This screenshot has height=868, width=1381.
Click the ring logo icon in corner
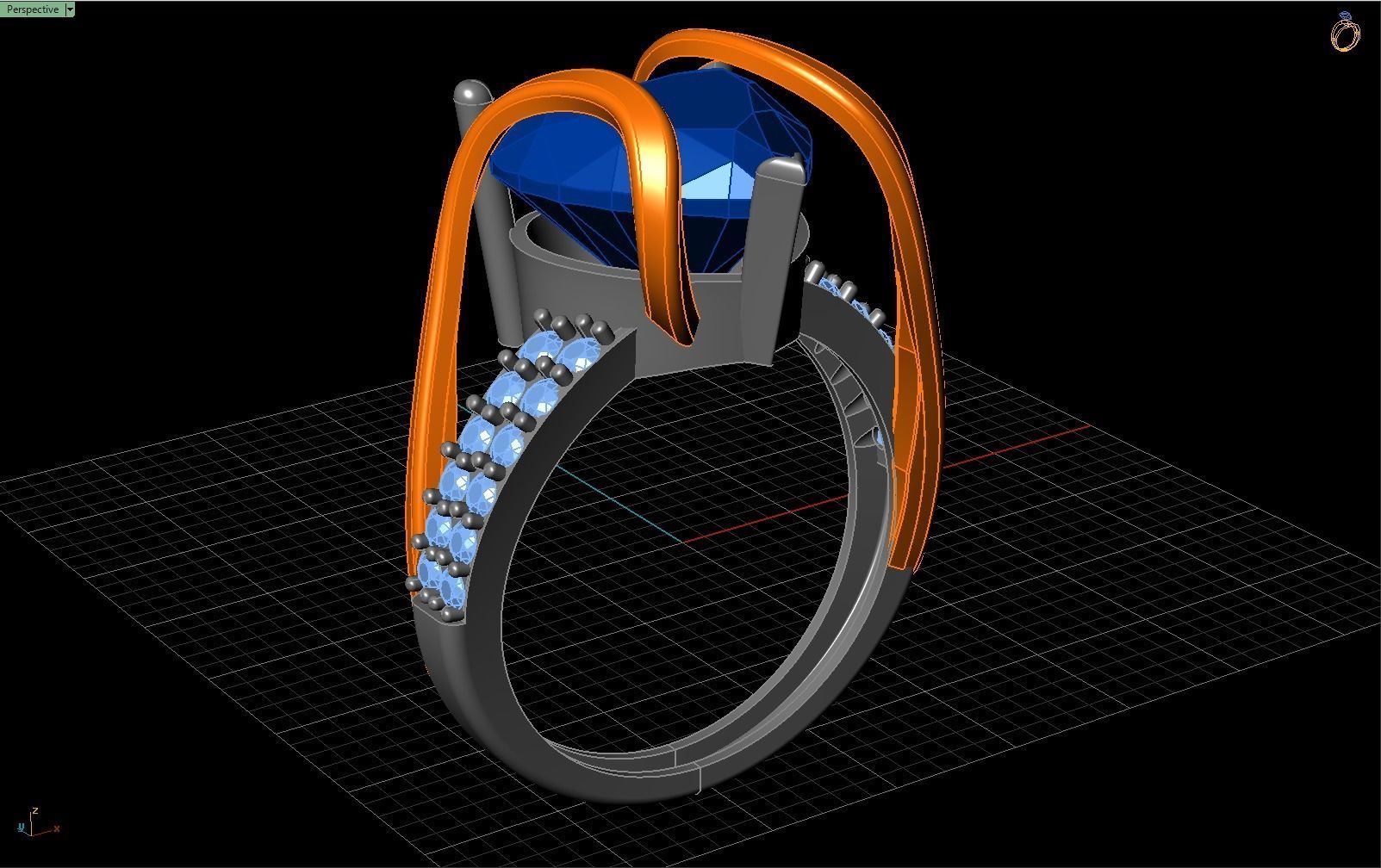tap(1345, 31)
